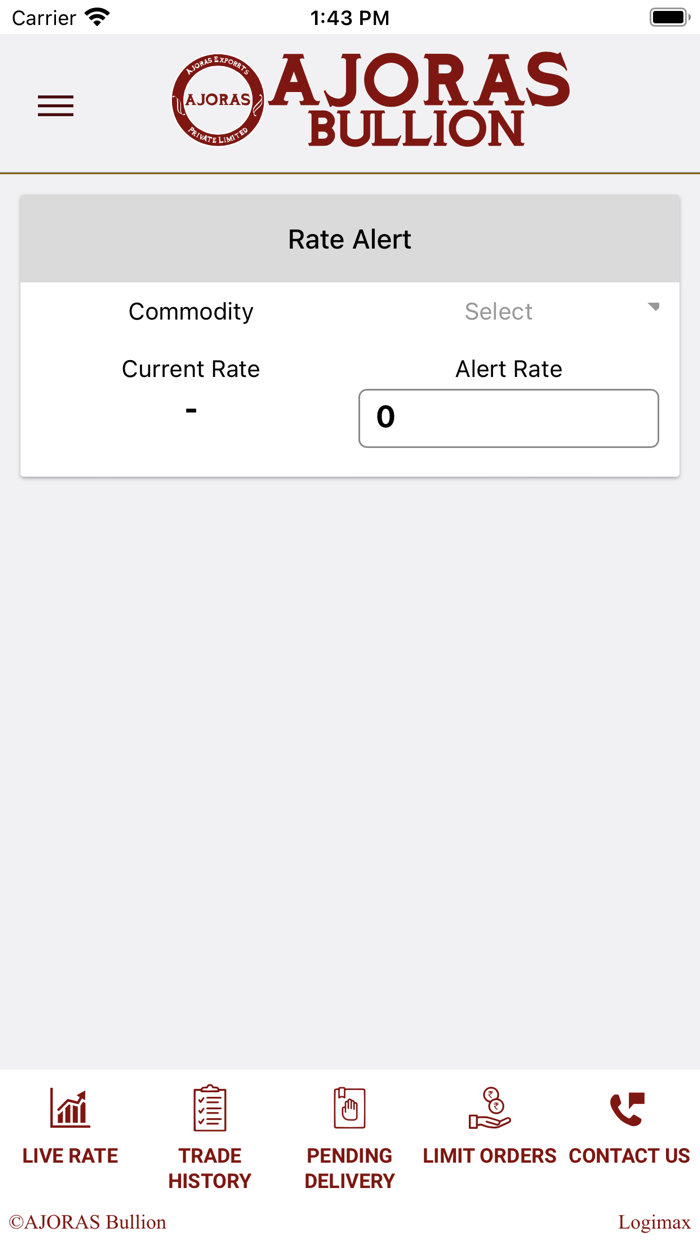The height and width of the screenshot is (1244, 700).
Task: Go to PENDING DELIVERY tab
Action: coord(350,1168)
